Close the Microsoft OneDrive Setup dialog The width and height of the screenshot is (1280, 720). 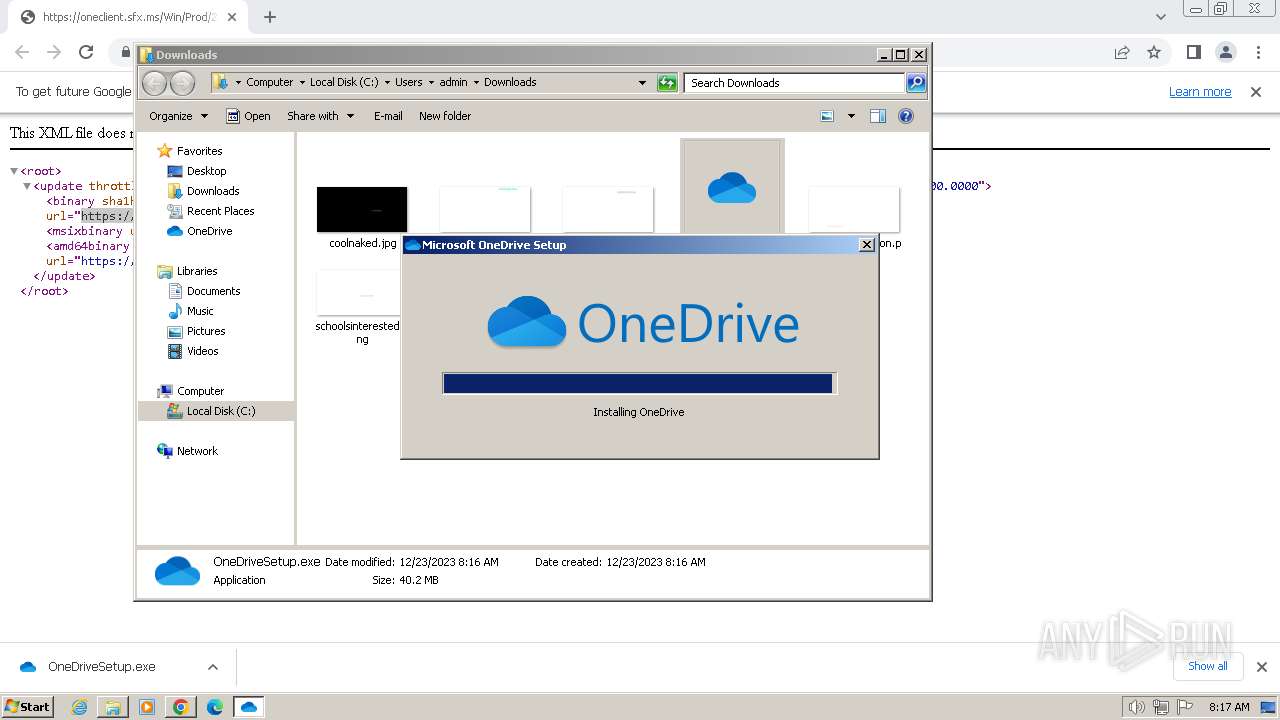867,245
